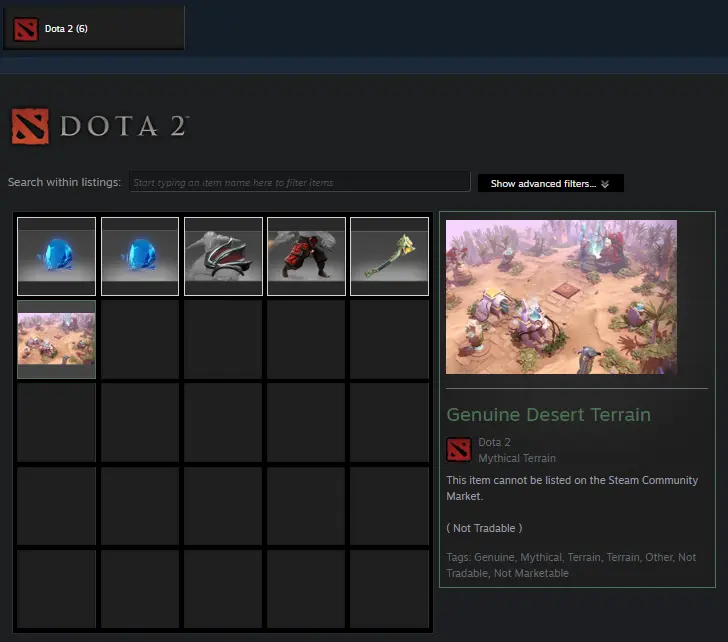Expand Show advanced filters dropdown
Screen dimensions: 728x642
550,183
